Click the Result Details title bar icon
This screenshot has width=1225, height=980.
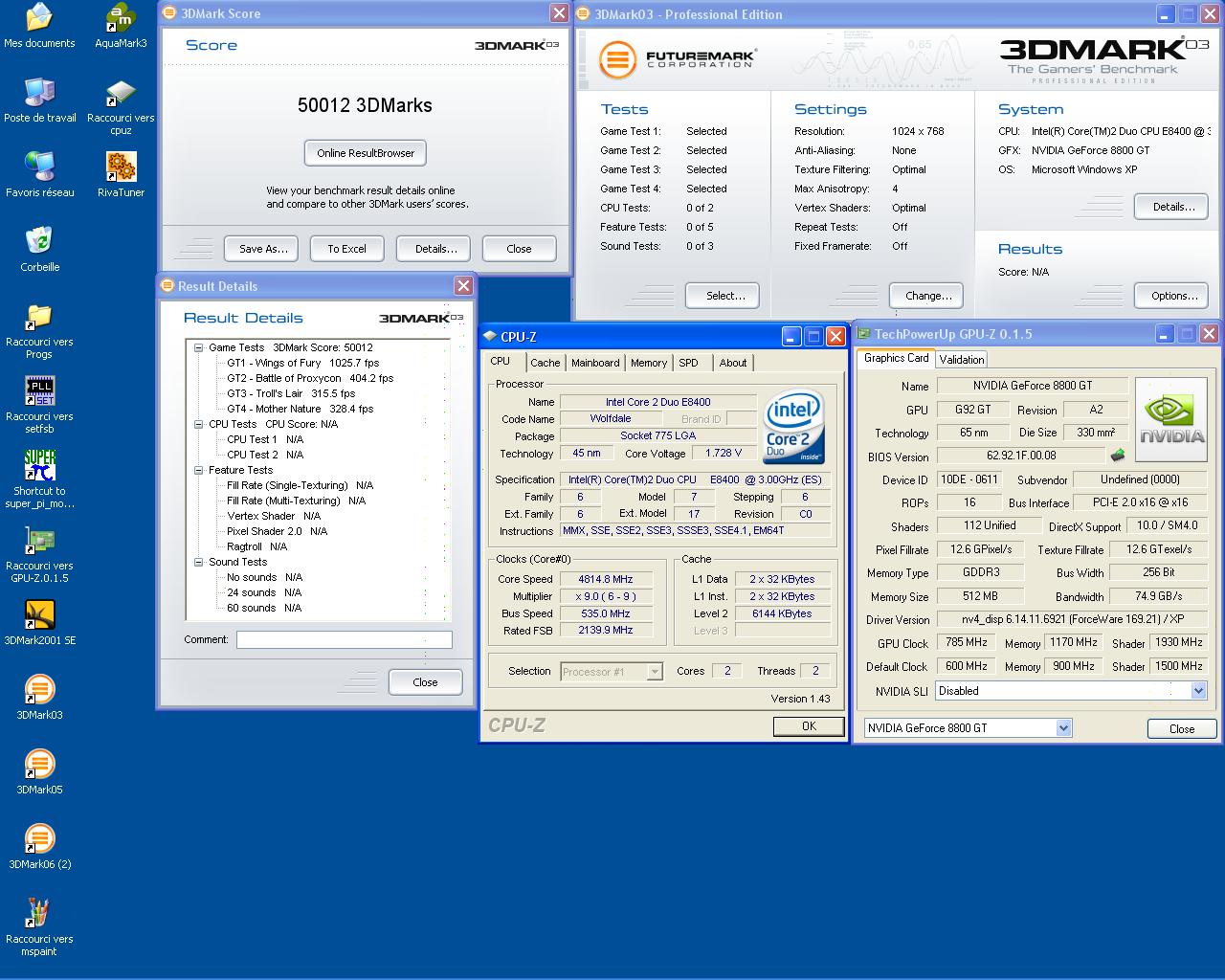click(x=167, y=285)
